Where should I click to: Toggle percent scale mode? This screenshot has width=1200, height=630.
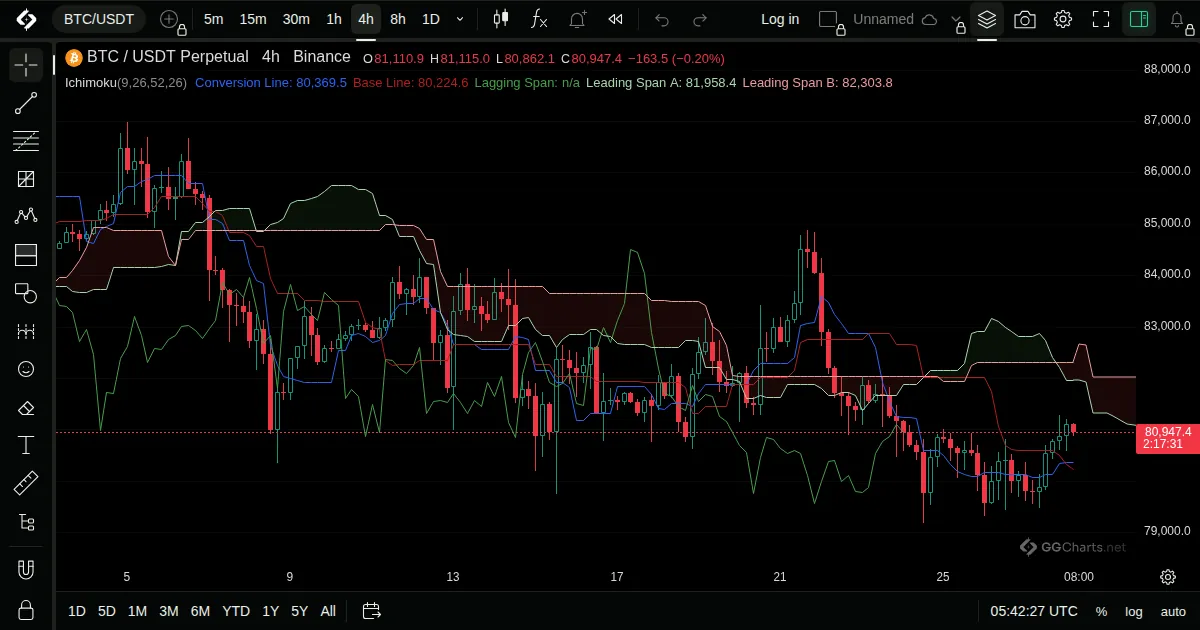pyautogui.click(x=1101, y=611)
